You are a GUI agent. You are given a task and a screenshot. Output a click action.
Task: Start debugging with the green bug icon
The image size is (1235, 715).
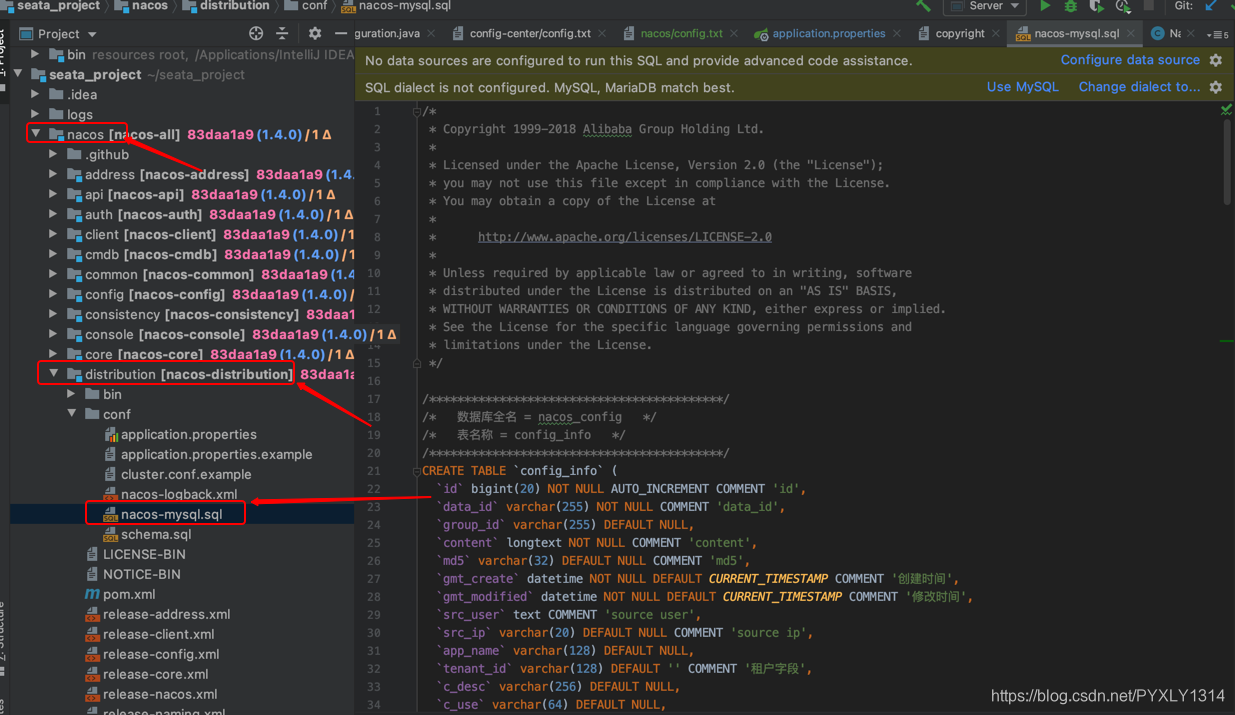(x=1071, y=6)
